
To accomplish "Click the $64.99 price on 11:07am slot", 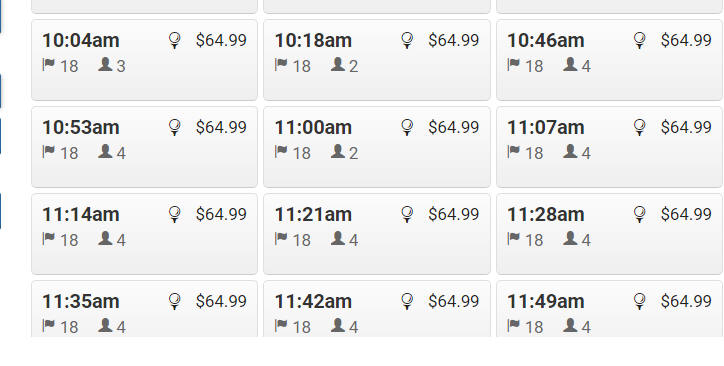I will coord(686,127).
